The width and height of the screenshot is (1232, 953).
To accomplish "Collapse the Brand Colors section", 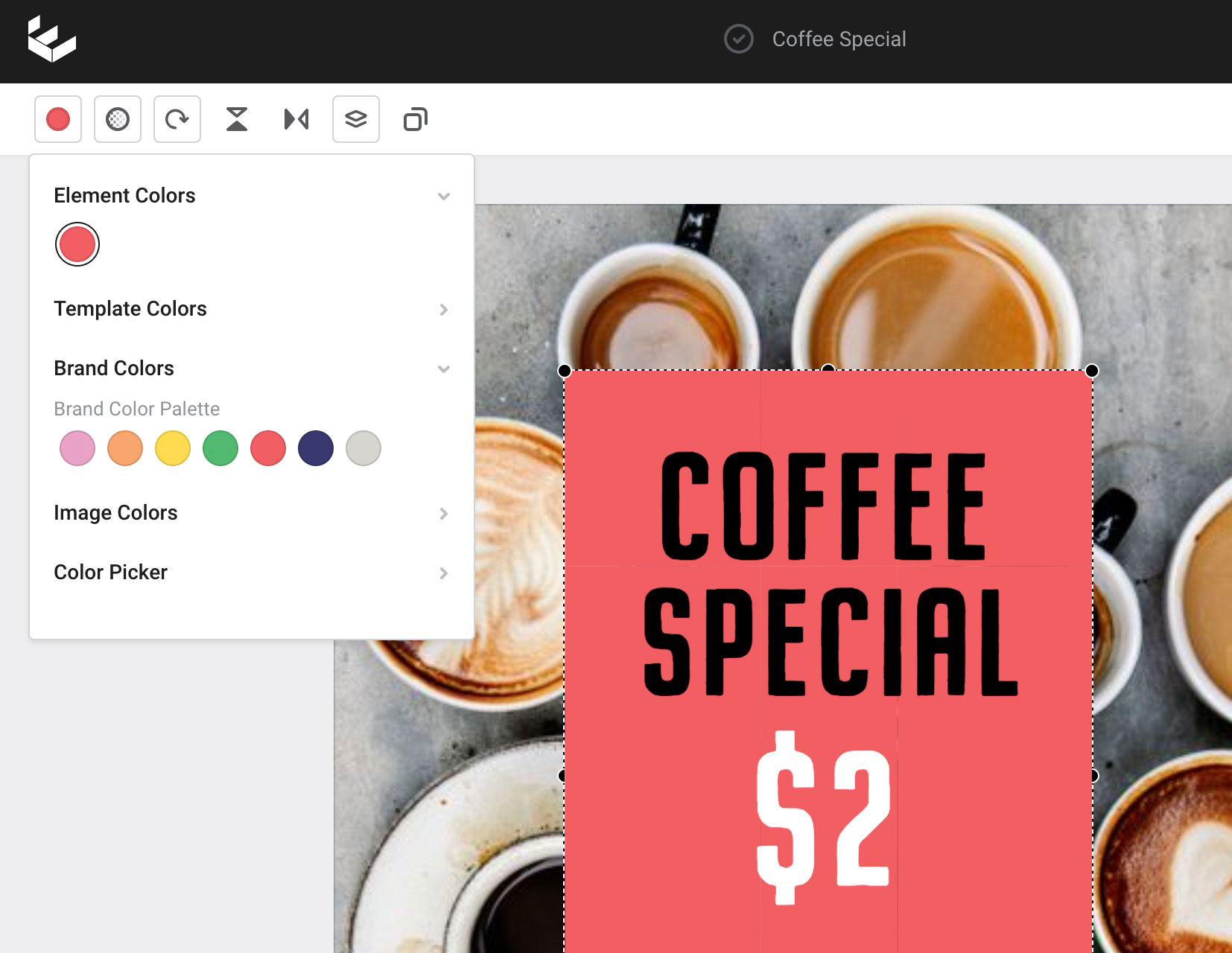I will click(443, 369).
